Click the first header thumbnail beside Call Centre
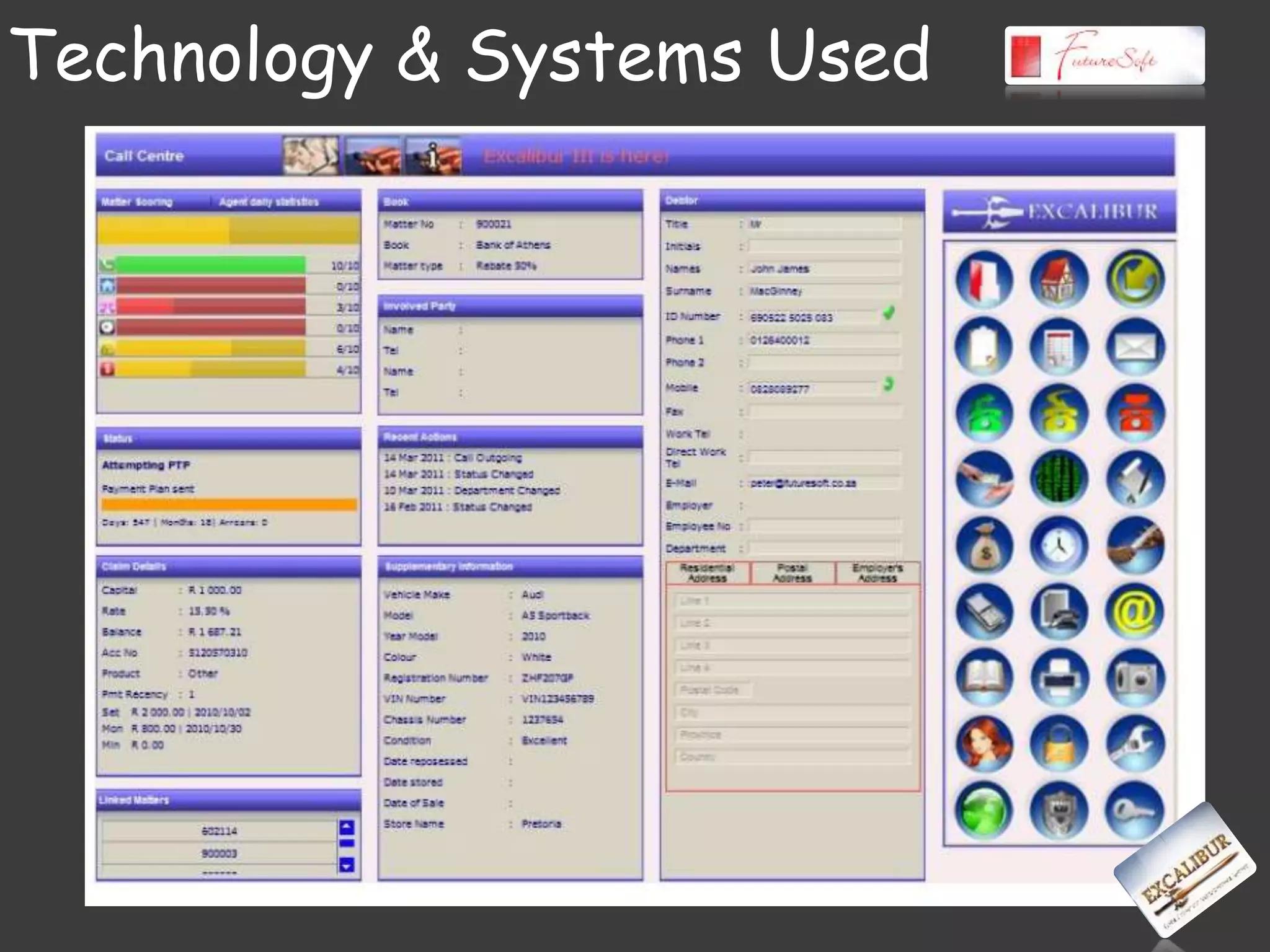Screen dimensions: 1270x952 point(311,156)
